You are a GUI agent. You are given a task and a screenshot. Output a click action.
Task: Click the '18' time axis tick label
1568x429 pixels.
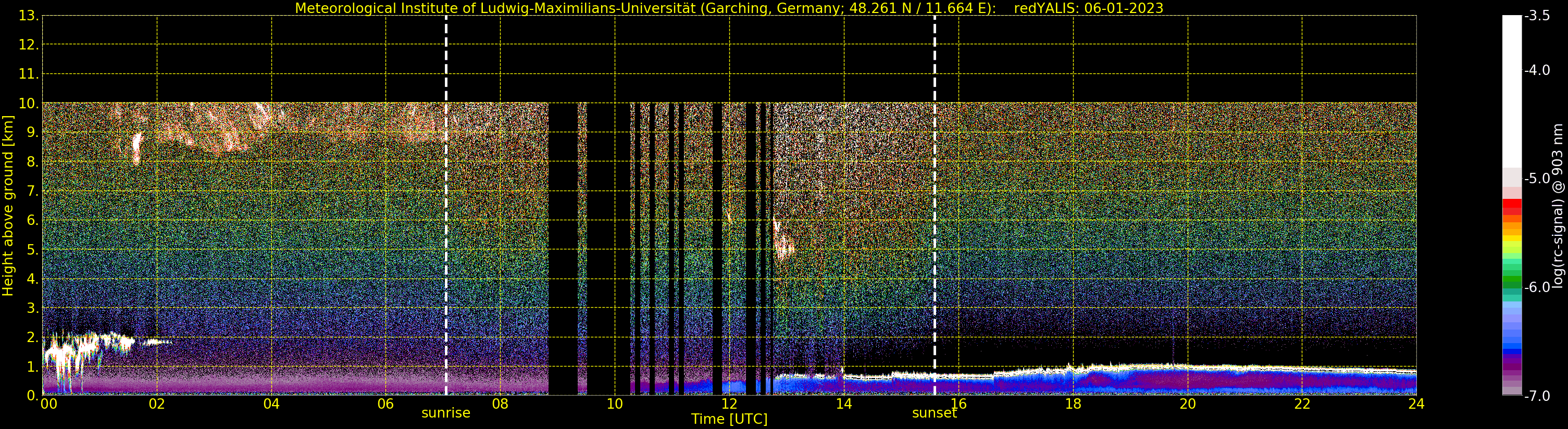click(1073, 404)
